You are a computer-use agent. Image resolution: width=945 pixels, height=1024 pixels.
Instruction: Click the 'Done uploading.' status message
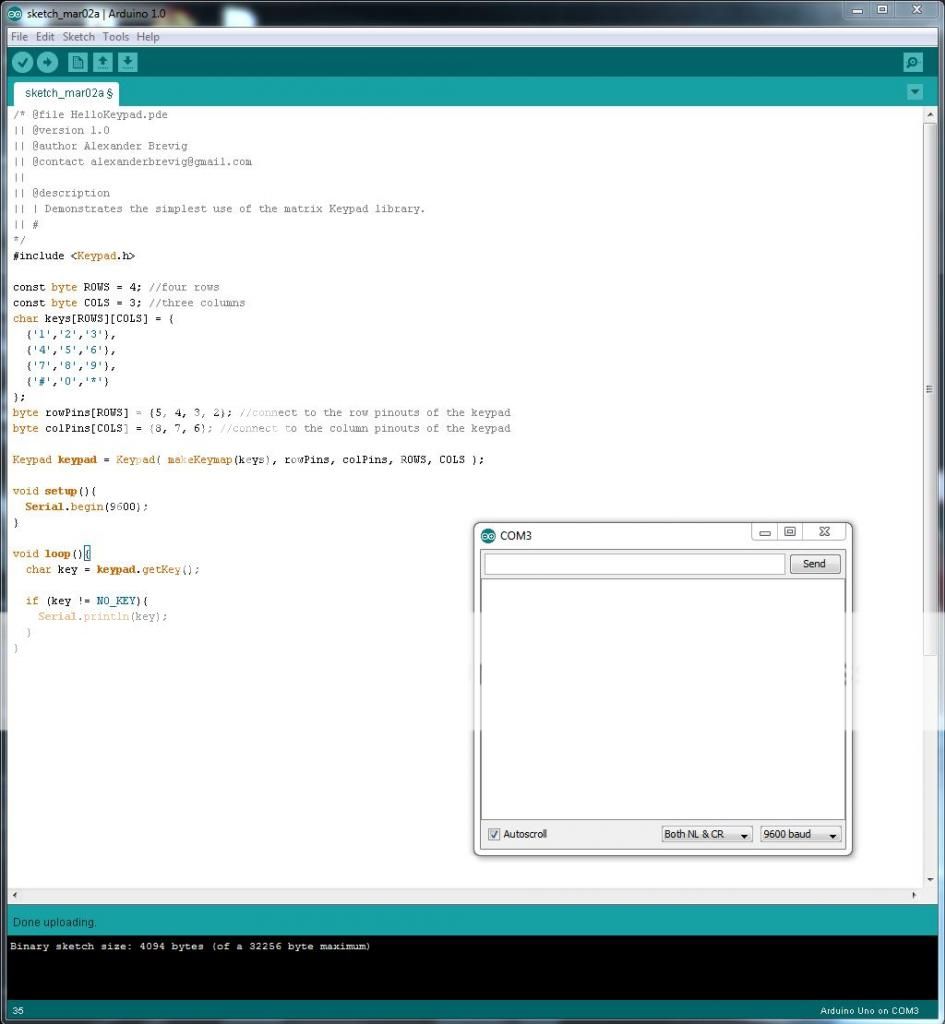tap(54, 922)
